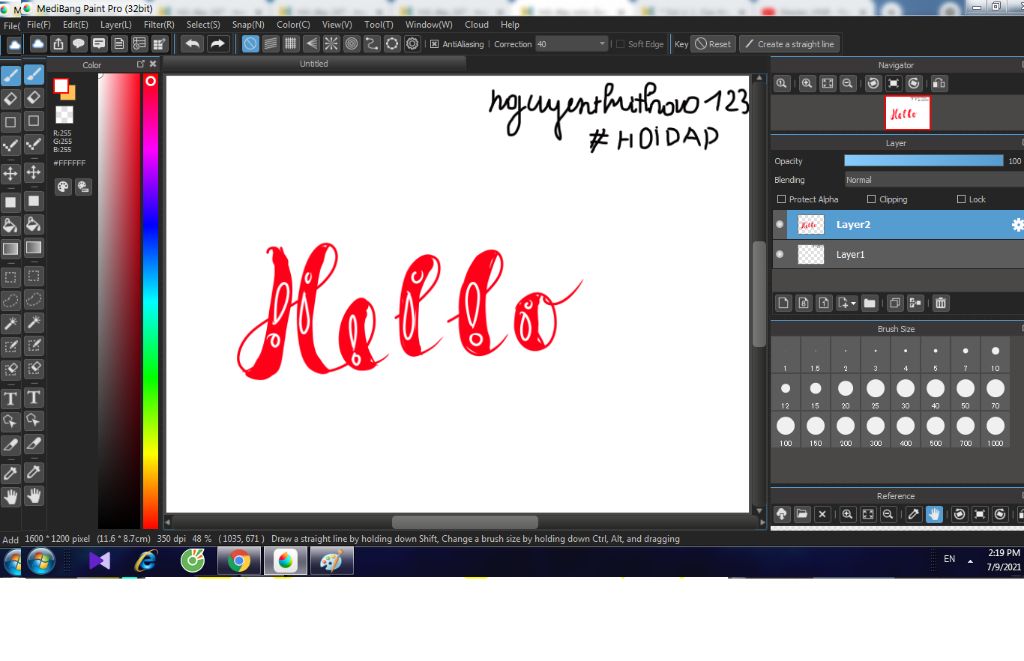Screen dimensions: 1024x661
Task: Select the snap off icon
Action: (x=250, y=44)
